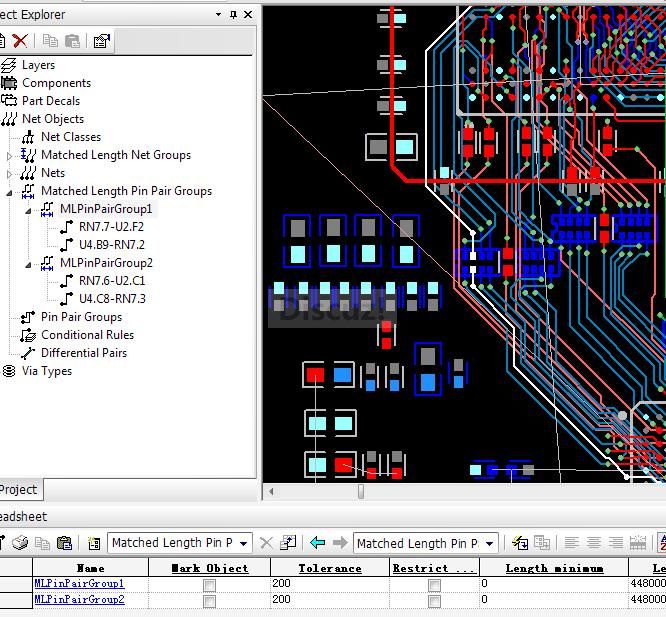666x617 pixels.
Task: Check Mark Object for MLPinPairGroup1
Action: (209, 584)
